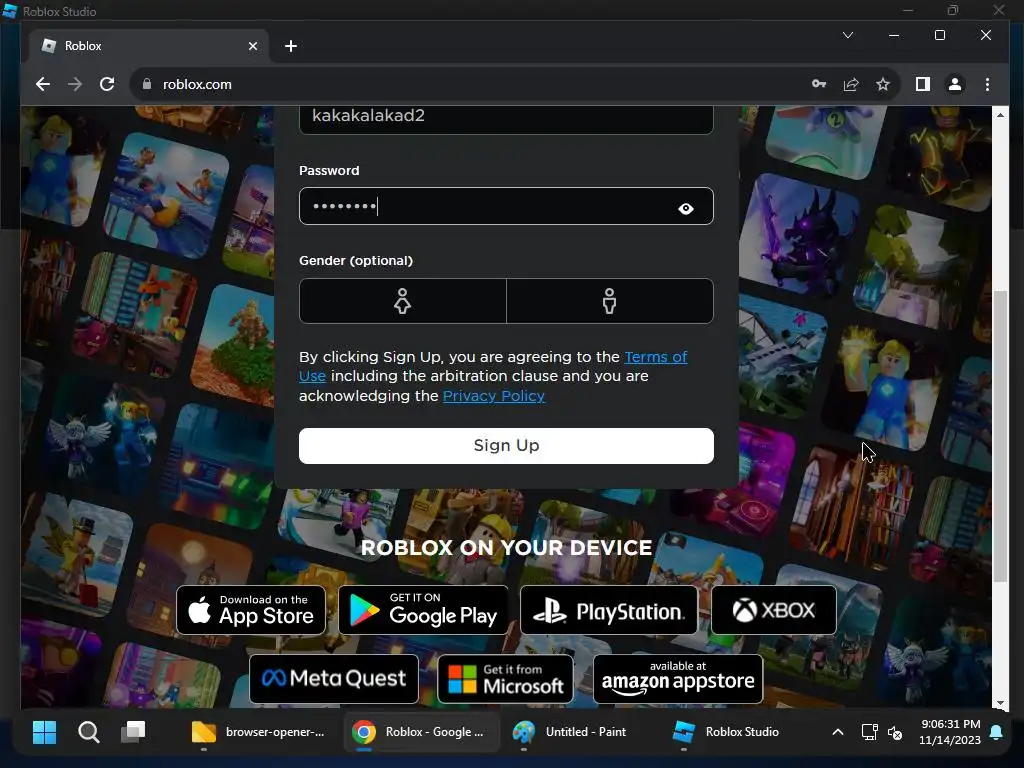Go back with the browser back arrow
The height and width of the screenshot is (768, 1024).
[x=43, y=84]
